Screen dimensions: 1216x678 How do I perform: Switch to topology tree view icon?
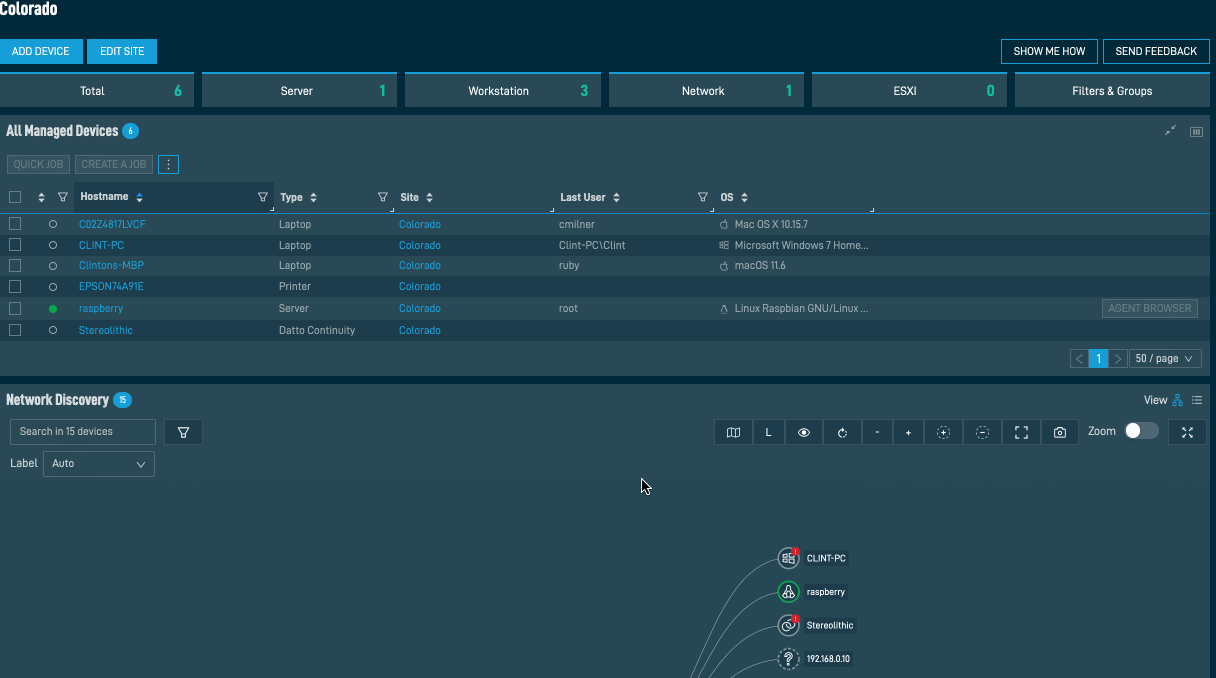tap(1178, 400)
